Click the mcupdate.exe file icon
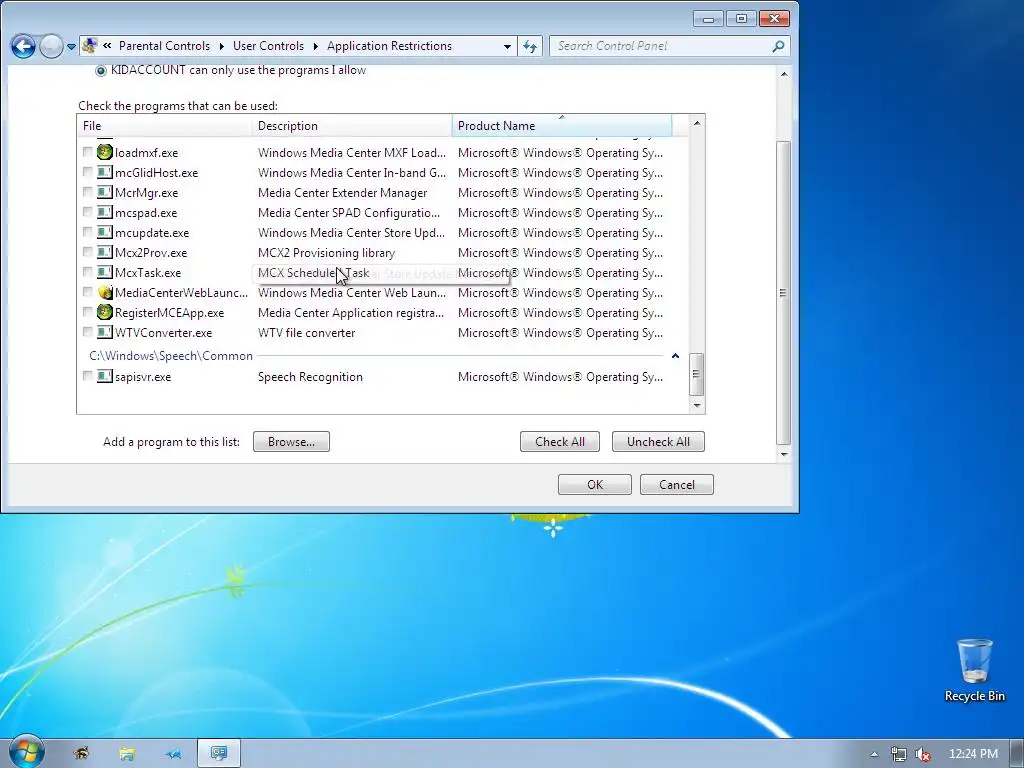Image resolution: width=1024 pixels, height=768 pixels. 104,232
